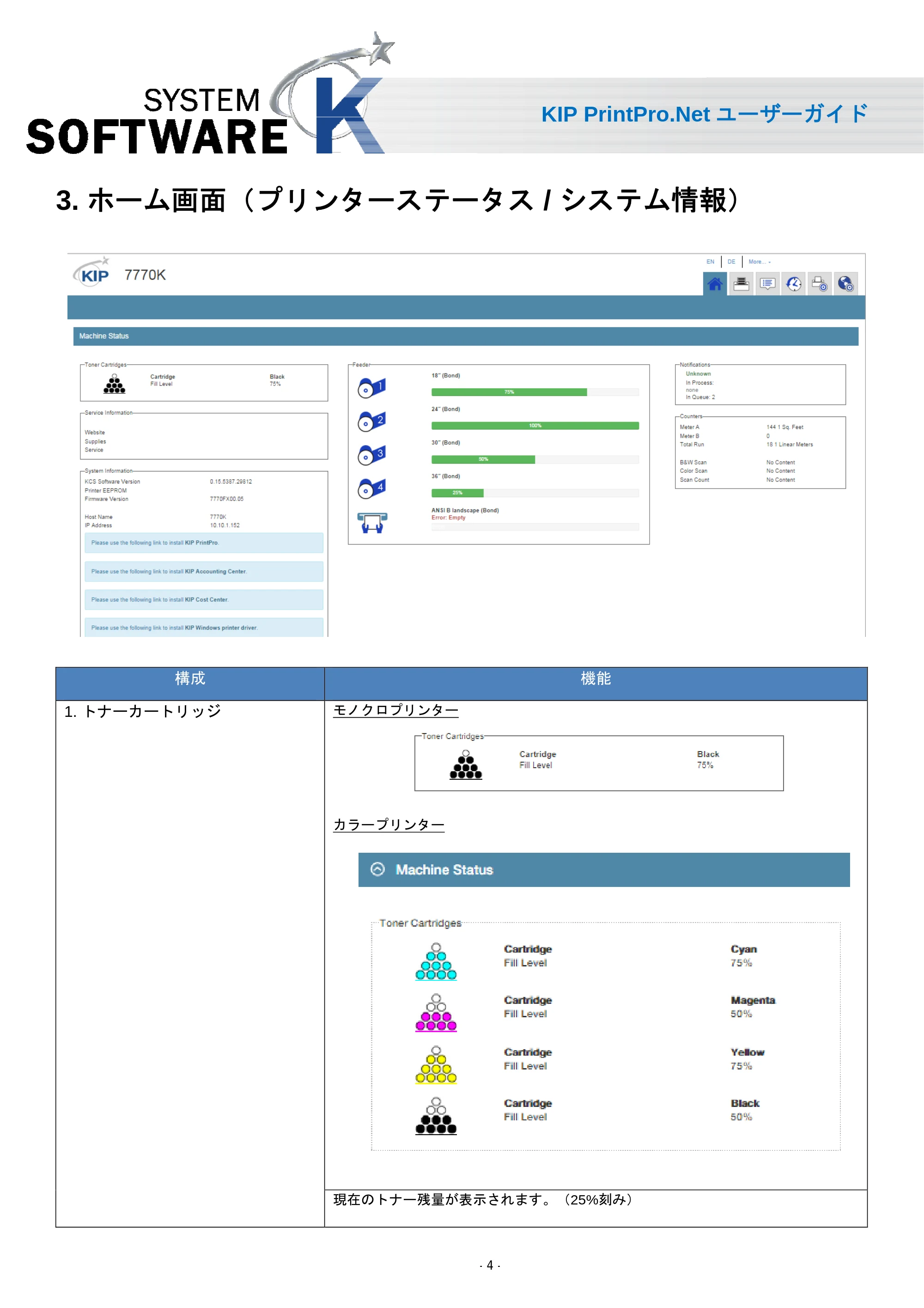The height and width of the screenshot is (1308, 924).
Task: Select the roll 3 feeder icon
Action: (x=372, y=455)
